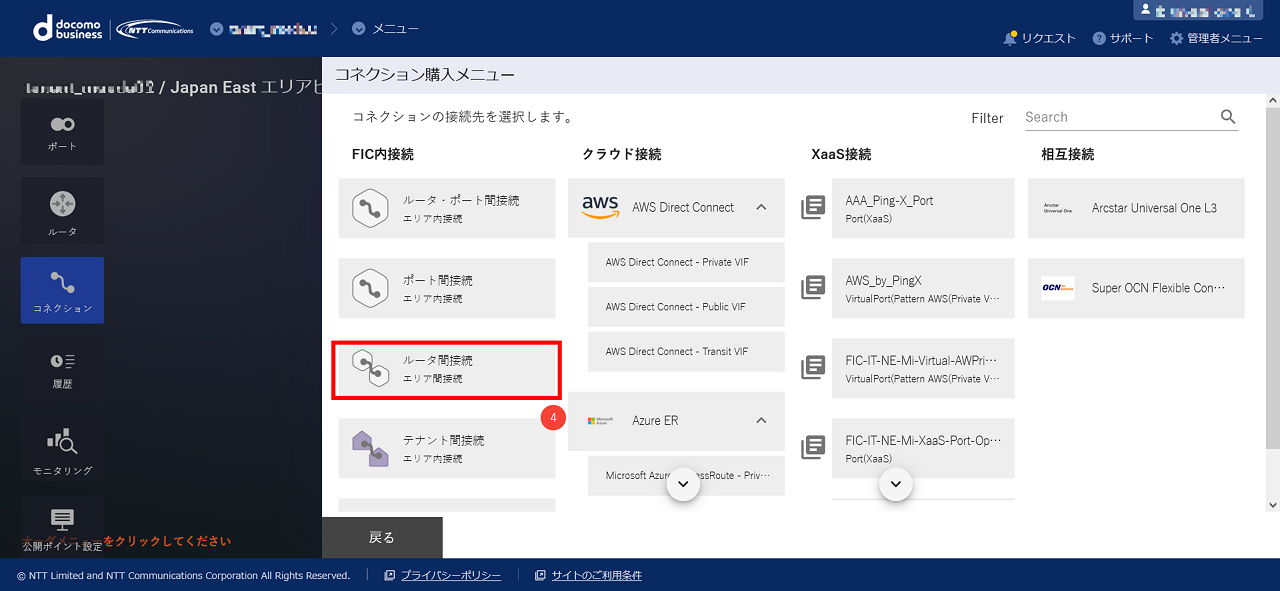Screen dimensions: 1280x591
Task: Click the 戻る back button
Action: (x=382, y=537)
